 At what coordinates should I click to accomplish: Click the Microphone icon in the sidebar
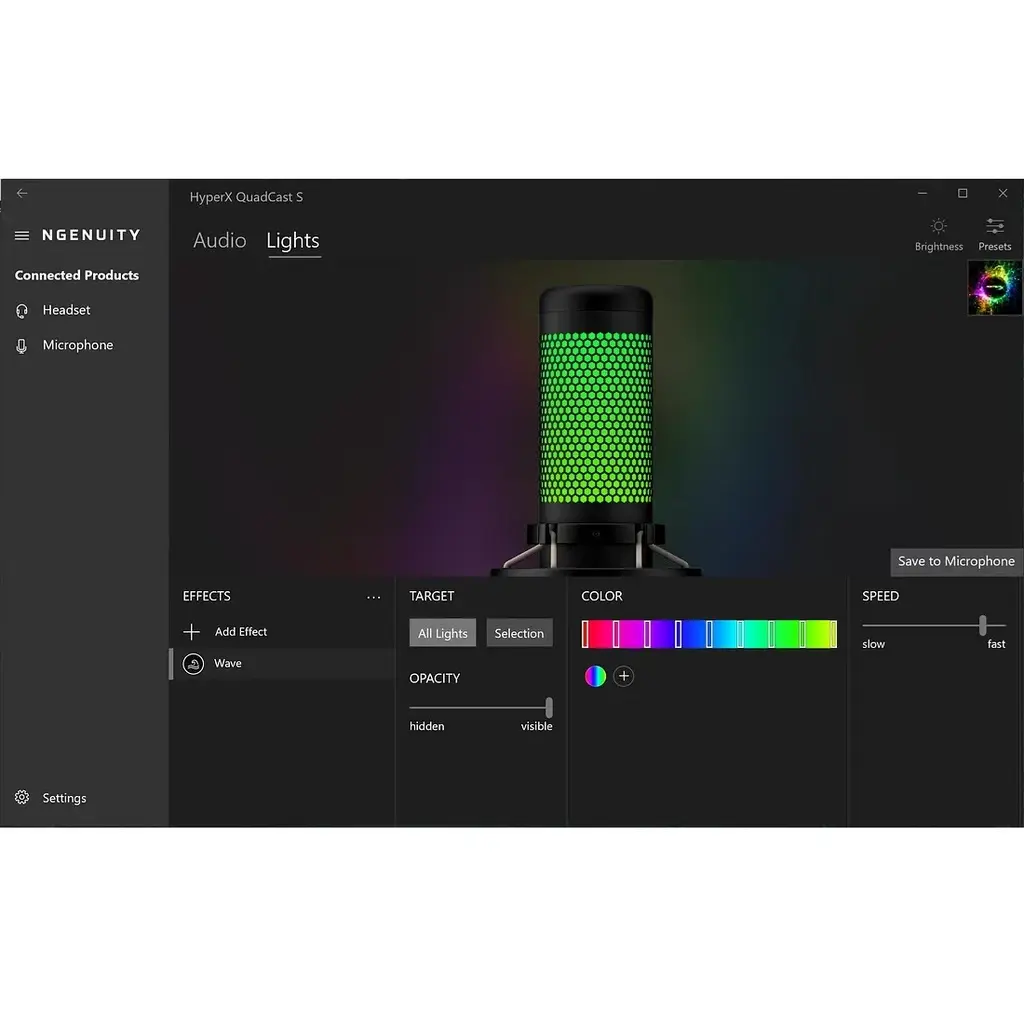coord(22,344)
